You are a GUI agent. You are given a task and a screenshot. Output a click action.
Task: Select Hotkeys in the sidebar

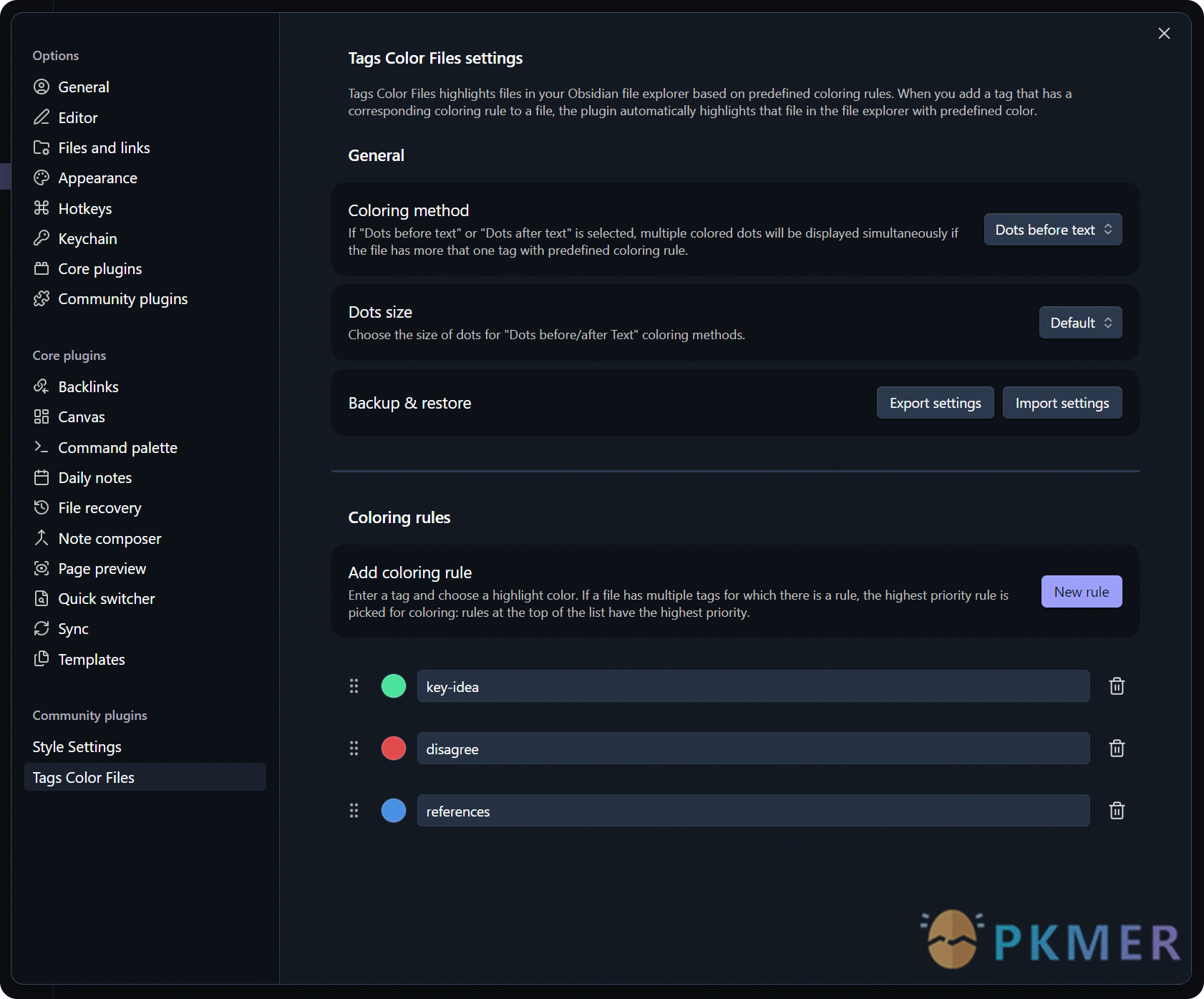coord(145,208)
